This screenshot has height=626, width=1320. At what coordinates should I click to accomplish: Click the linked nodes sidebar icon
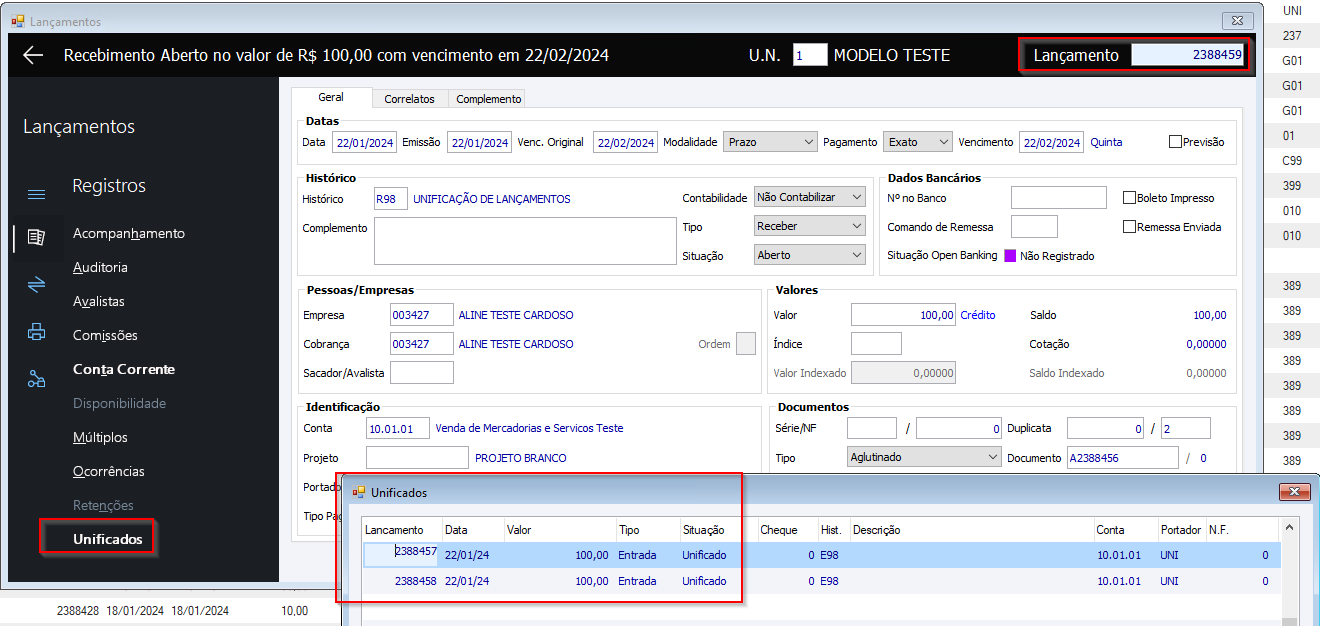coord(36,379)
